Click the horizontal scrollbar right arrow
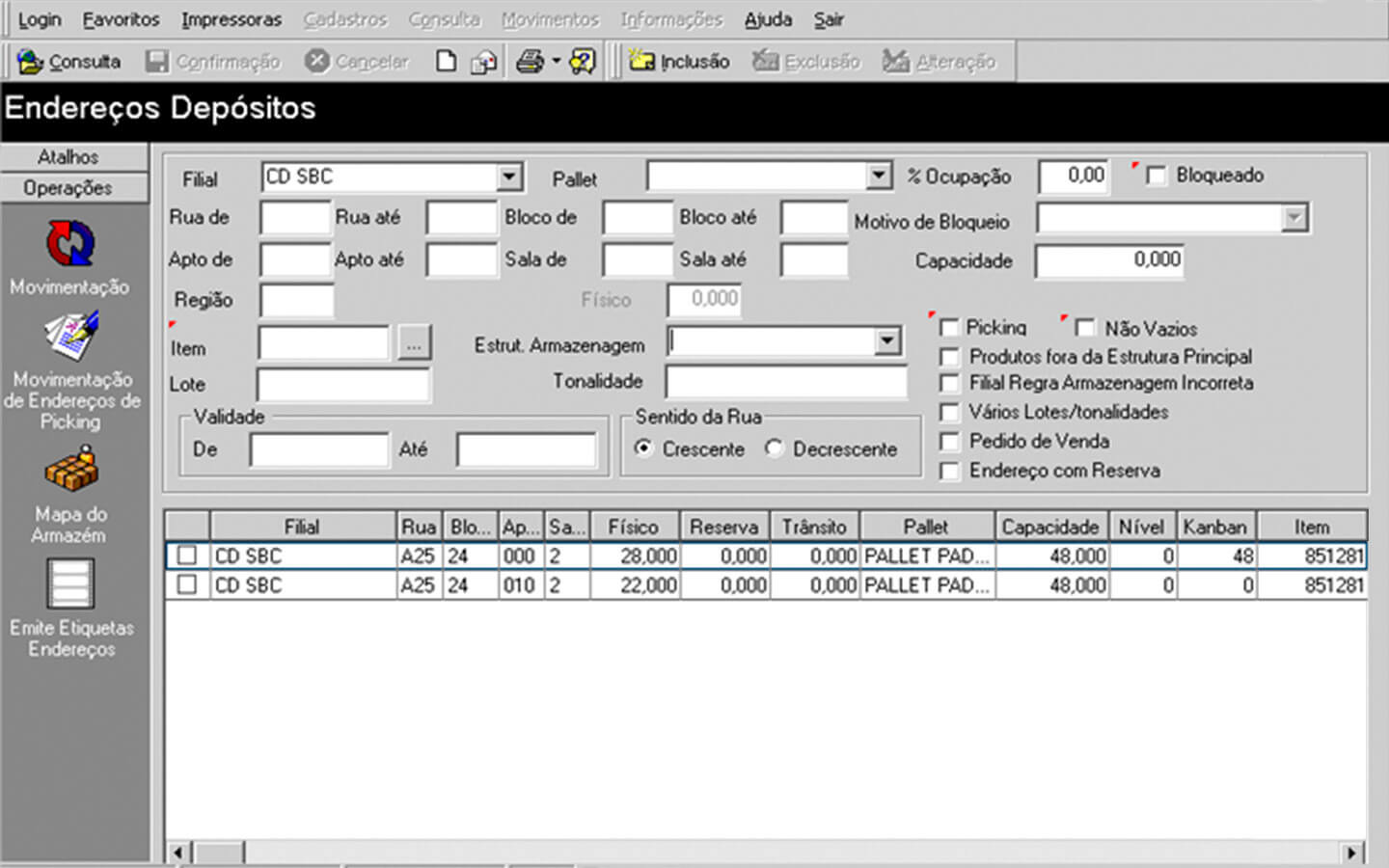This screenshot has width=1389, height=868. [1352, 853]
